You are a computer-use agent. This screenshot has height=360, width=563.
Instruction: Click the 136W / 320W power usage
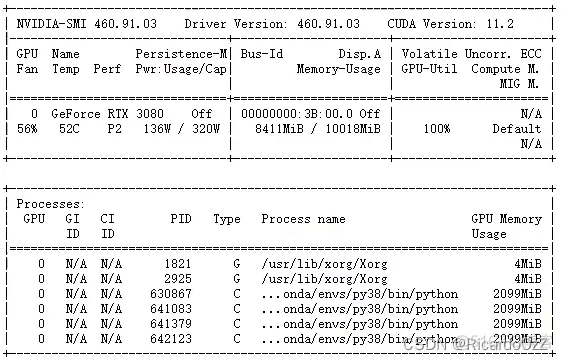(x=181, y=128)
